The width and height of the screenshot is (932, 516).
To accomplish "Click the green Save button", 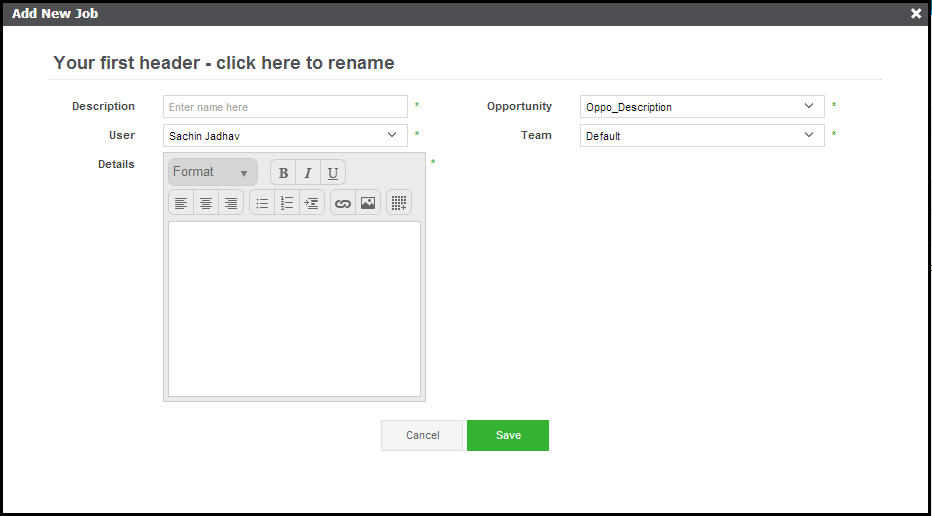I will (x=508, y=435).
